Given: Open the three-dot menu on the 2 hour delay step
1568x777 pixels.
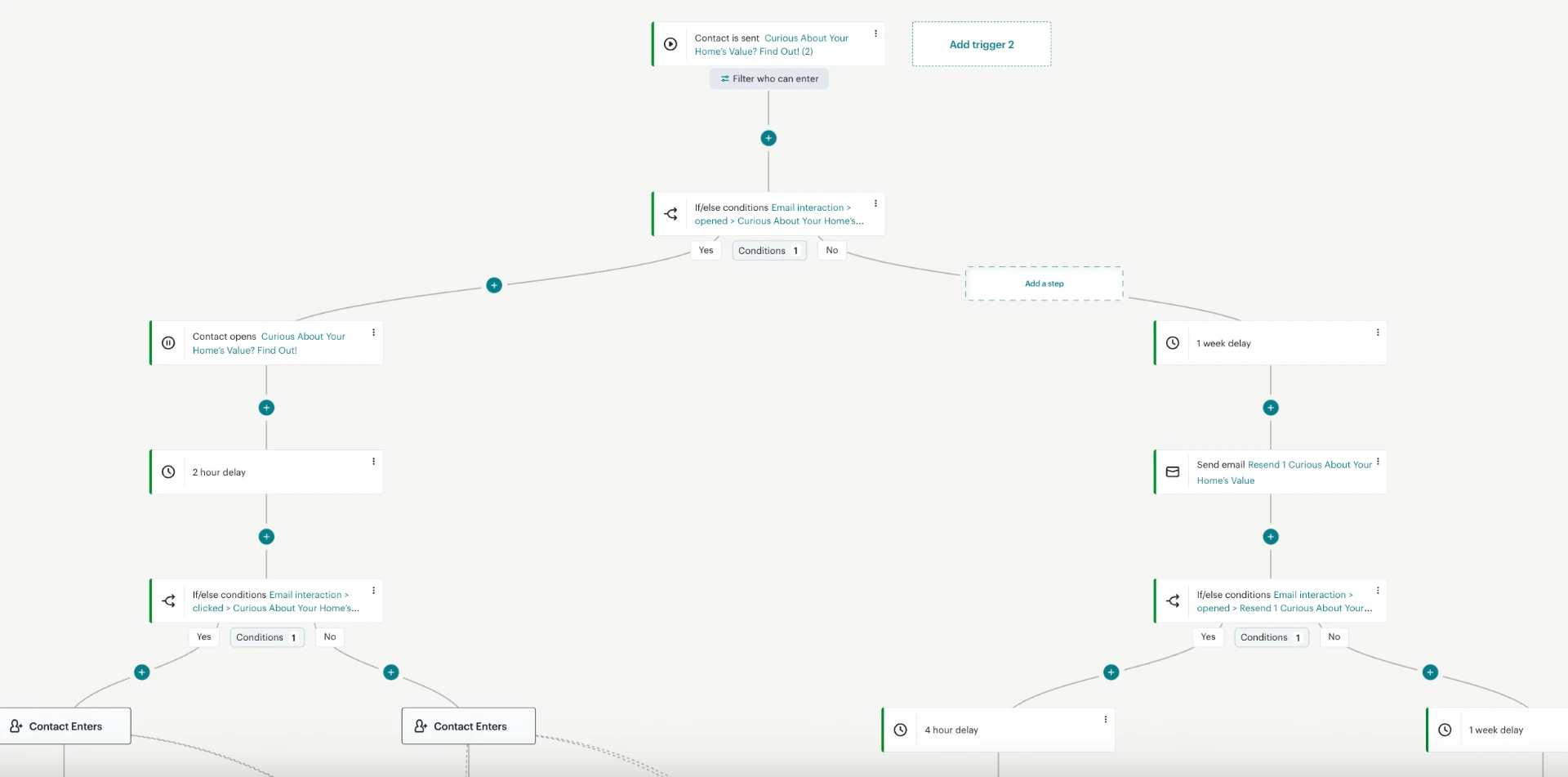Looking at the screenshot, I should click(374, 462).
